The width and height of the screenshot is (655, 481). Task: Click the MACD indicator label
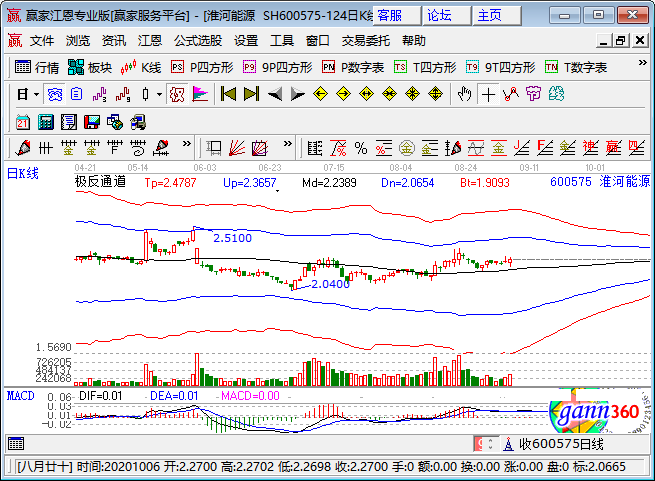point(20,396)
